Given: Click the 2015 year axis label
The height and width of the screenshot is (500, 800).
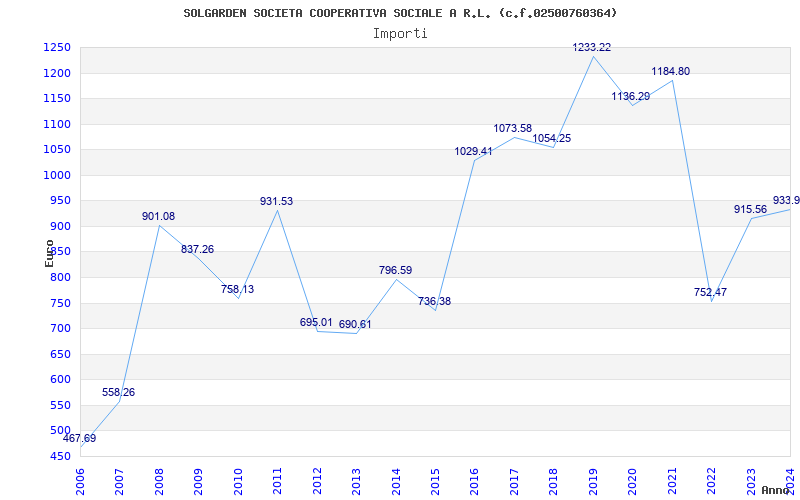Looking at the screenshot, I should click(x=435, y=482).
